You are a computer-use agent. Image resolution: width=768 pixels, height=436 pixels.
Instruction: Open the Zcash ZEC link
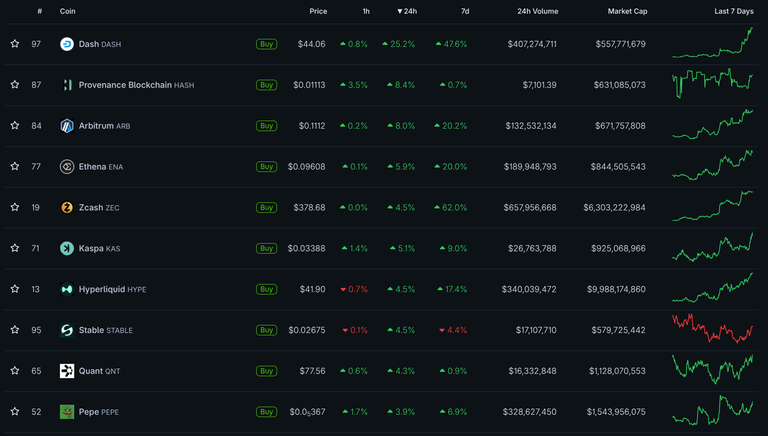pyautogui.click(x=99, y=208)
